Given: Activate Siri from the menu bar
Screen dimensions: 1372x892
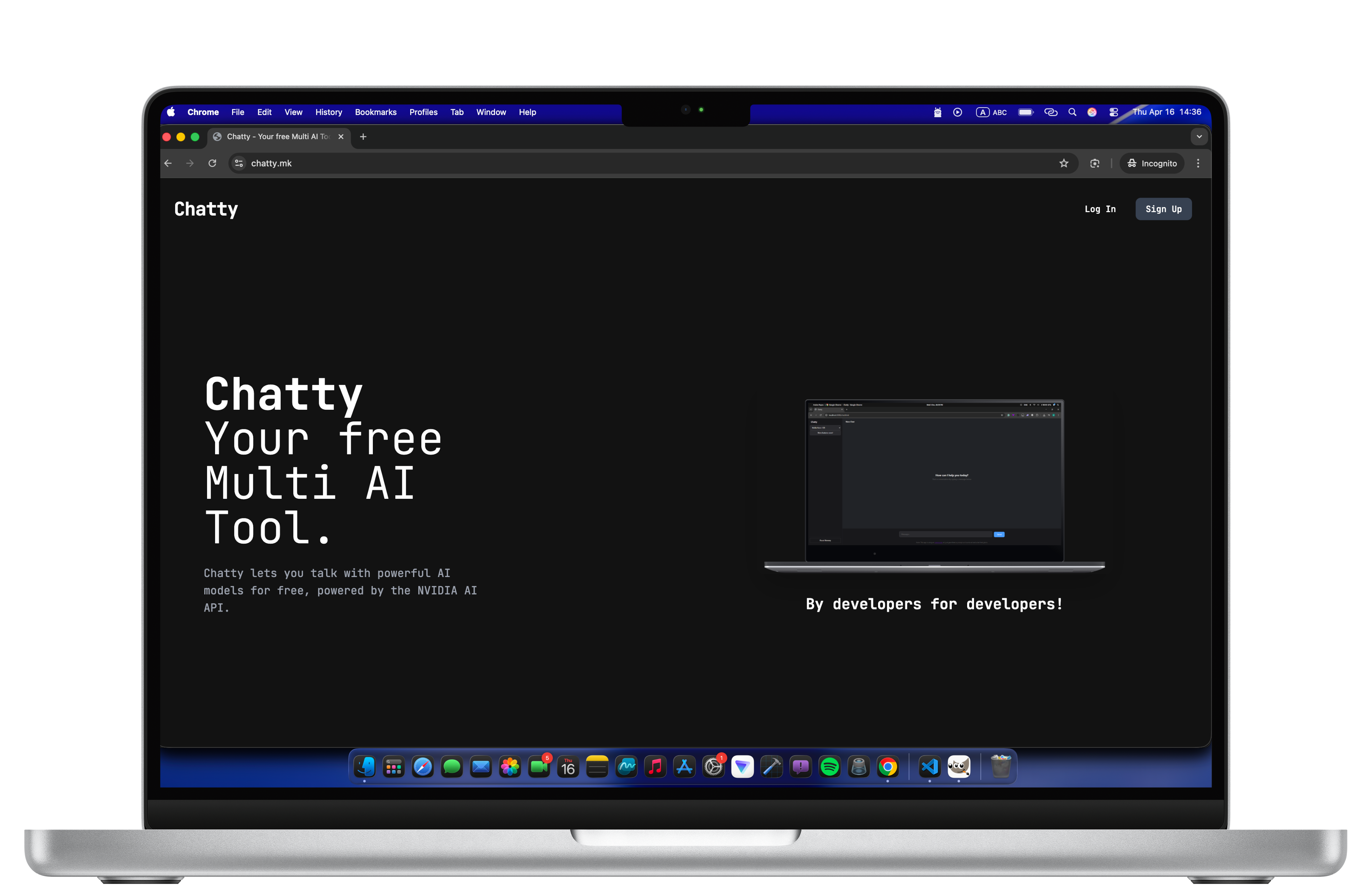Looking at the screenshot, I should [1092, 112].
